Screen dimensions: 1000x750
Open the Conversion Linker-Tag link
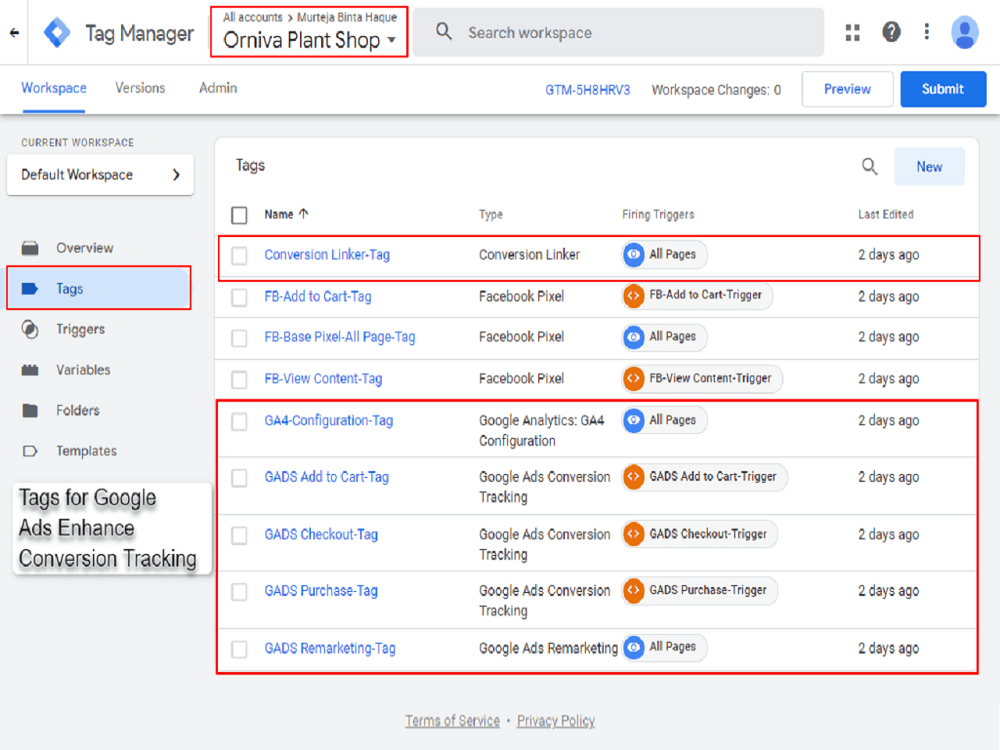[x=327, y=254]
